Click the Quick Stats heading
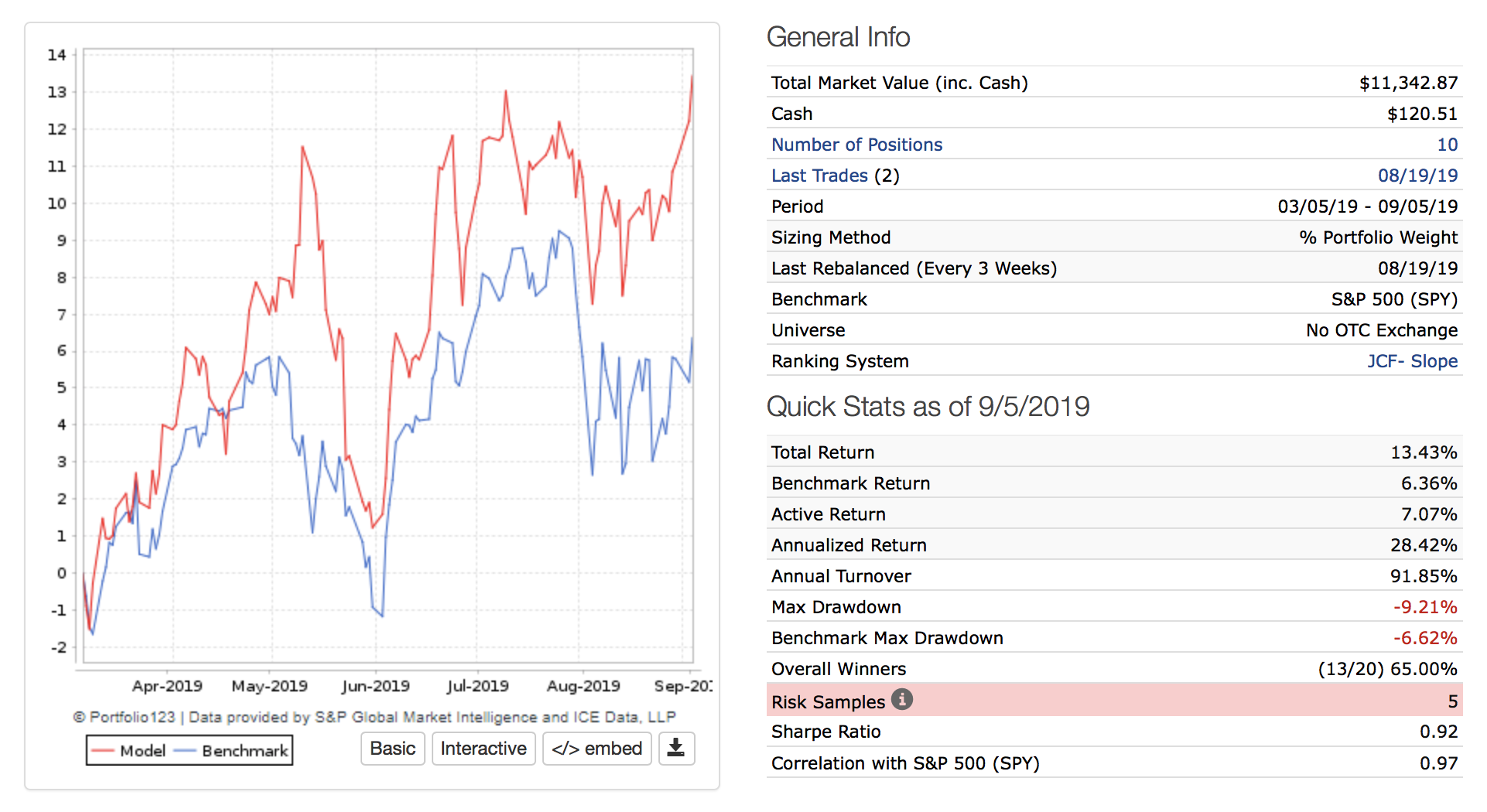Viewport: 1487px width, 812px height. coord(928,407)
